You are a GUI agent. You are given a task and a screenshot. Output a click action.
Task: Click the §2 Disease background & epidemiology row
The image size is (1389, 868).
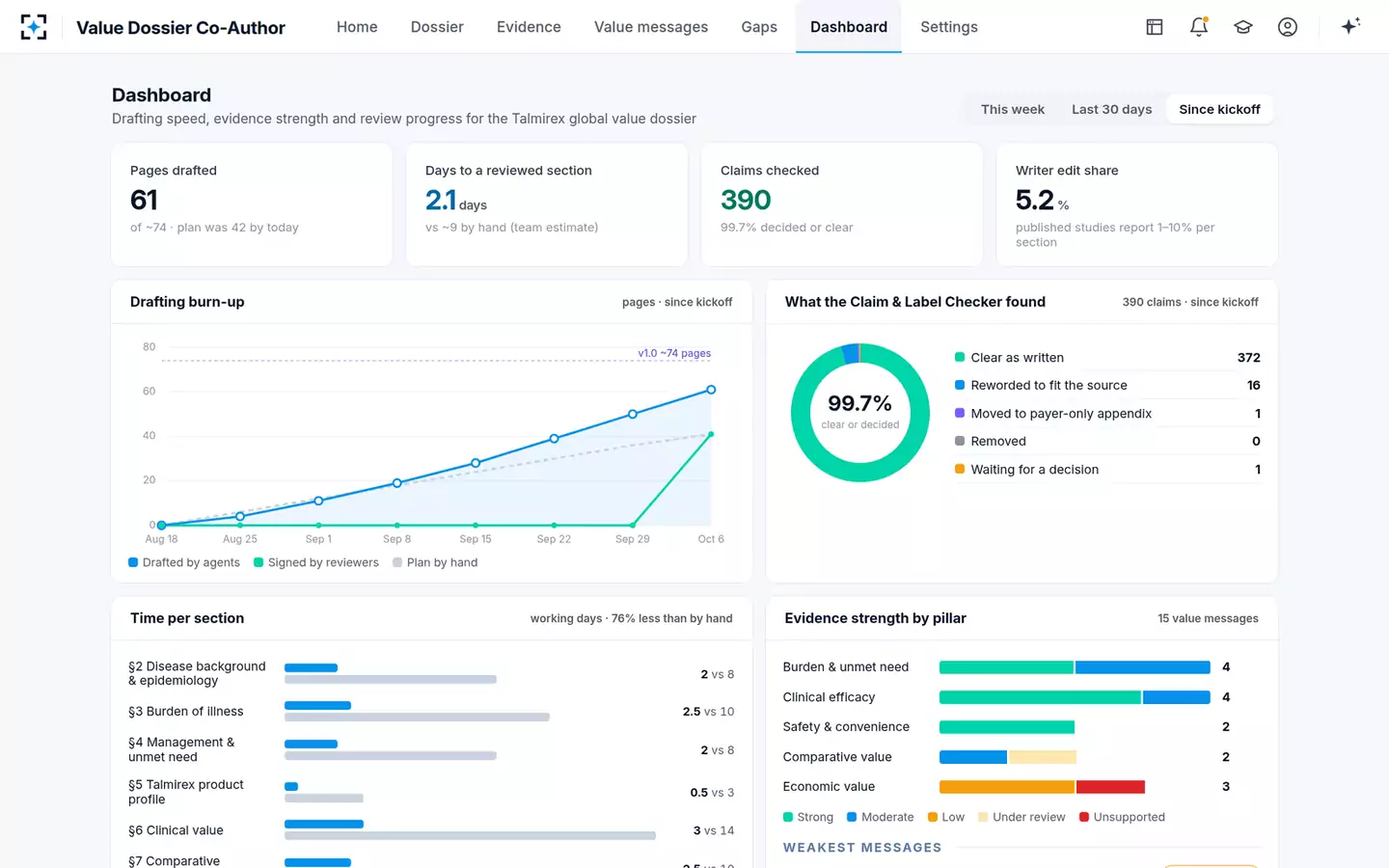pyautogui.click(x=431, y=673)
